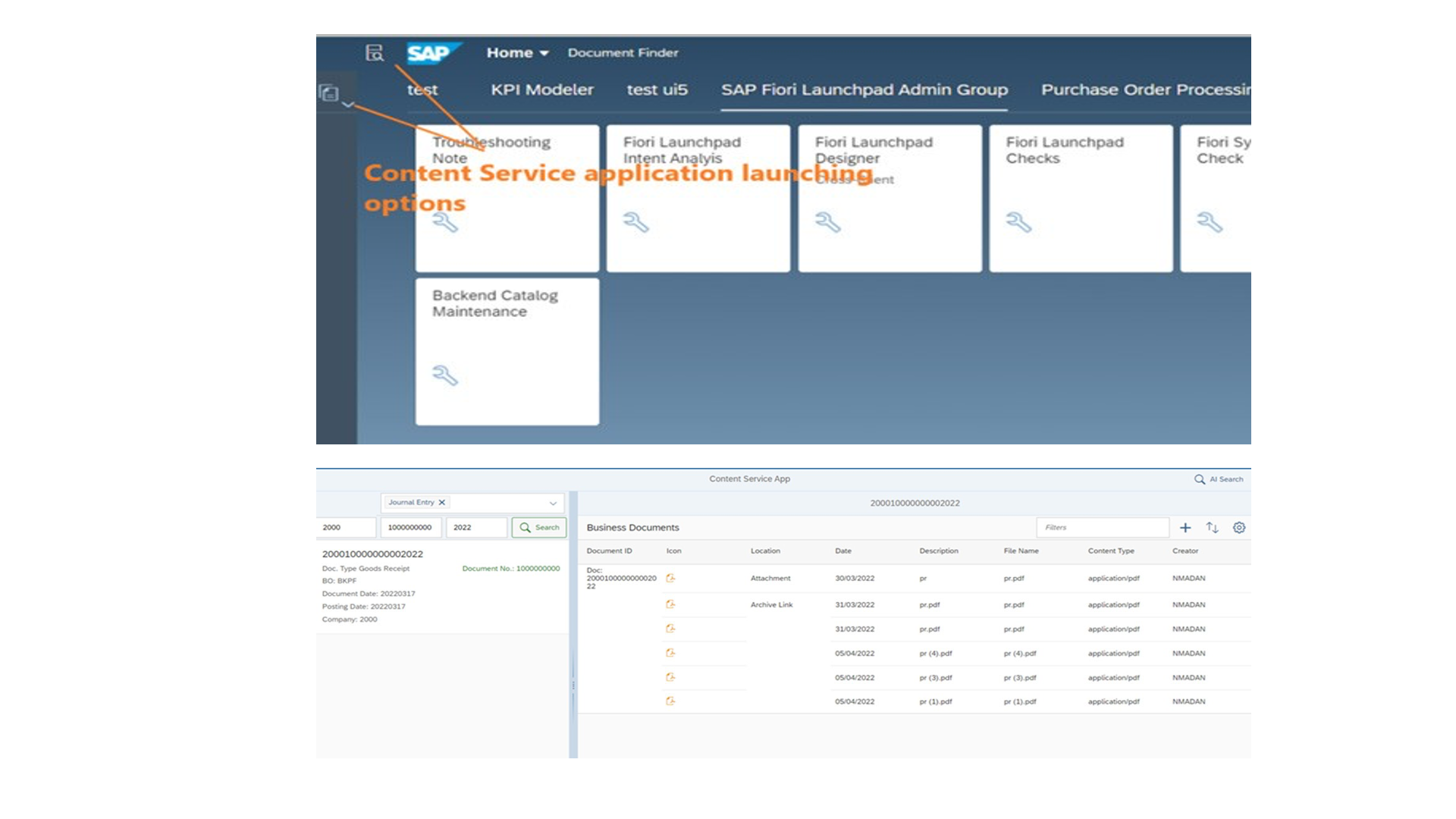Open the Home dropdown menu
The width and height of the screenshot is (1456, 819).
(x=518, y=53)
